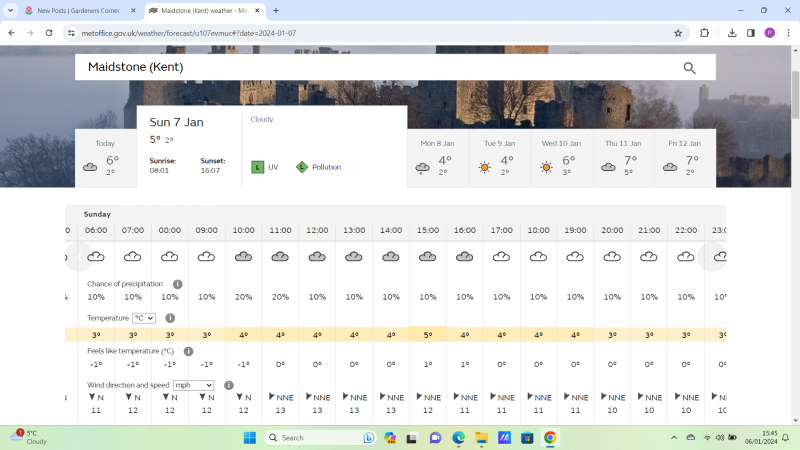The width and height of the screenshot is (800, 450).
Task: Switch to Gardeners Corner tab
Action: coord(79,10)
